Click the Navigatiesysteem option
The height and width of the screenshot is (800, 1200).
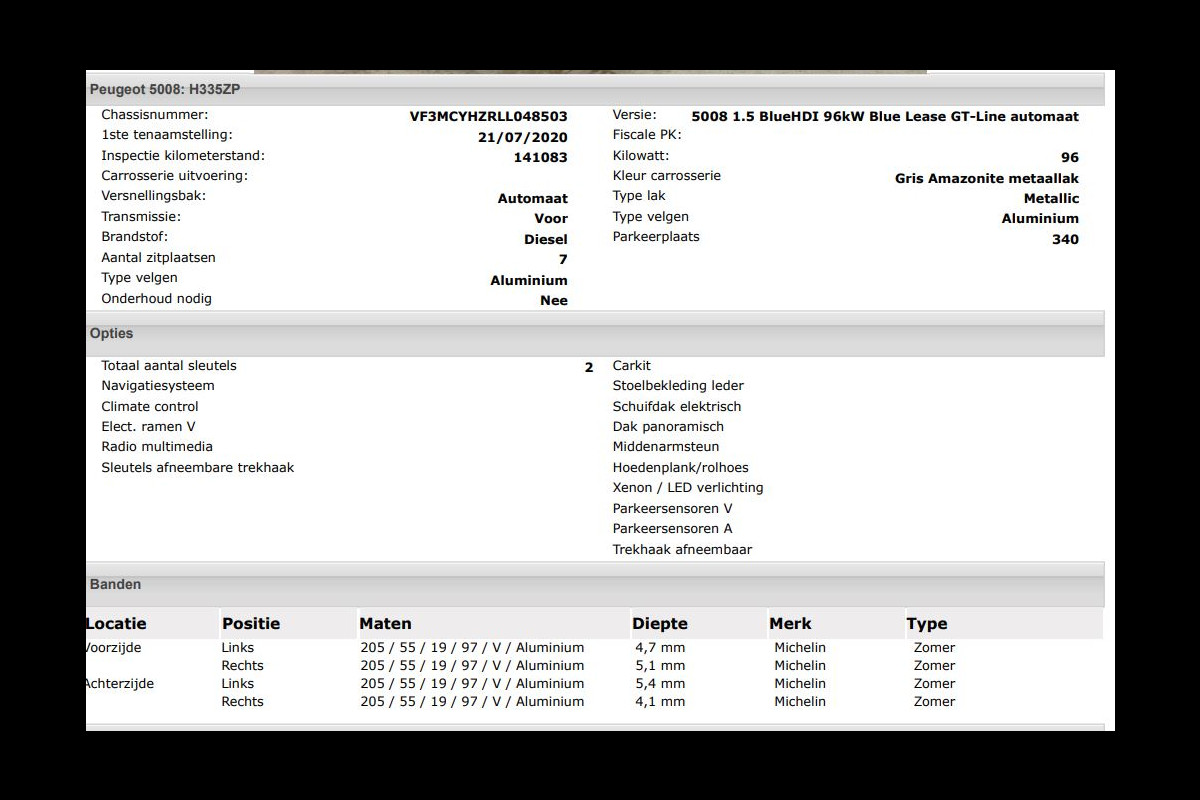158,386
